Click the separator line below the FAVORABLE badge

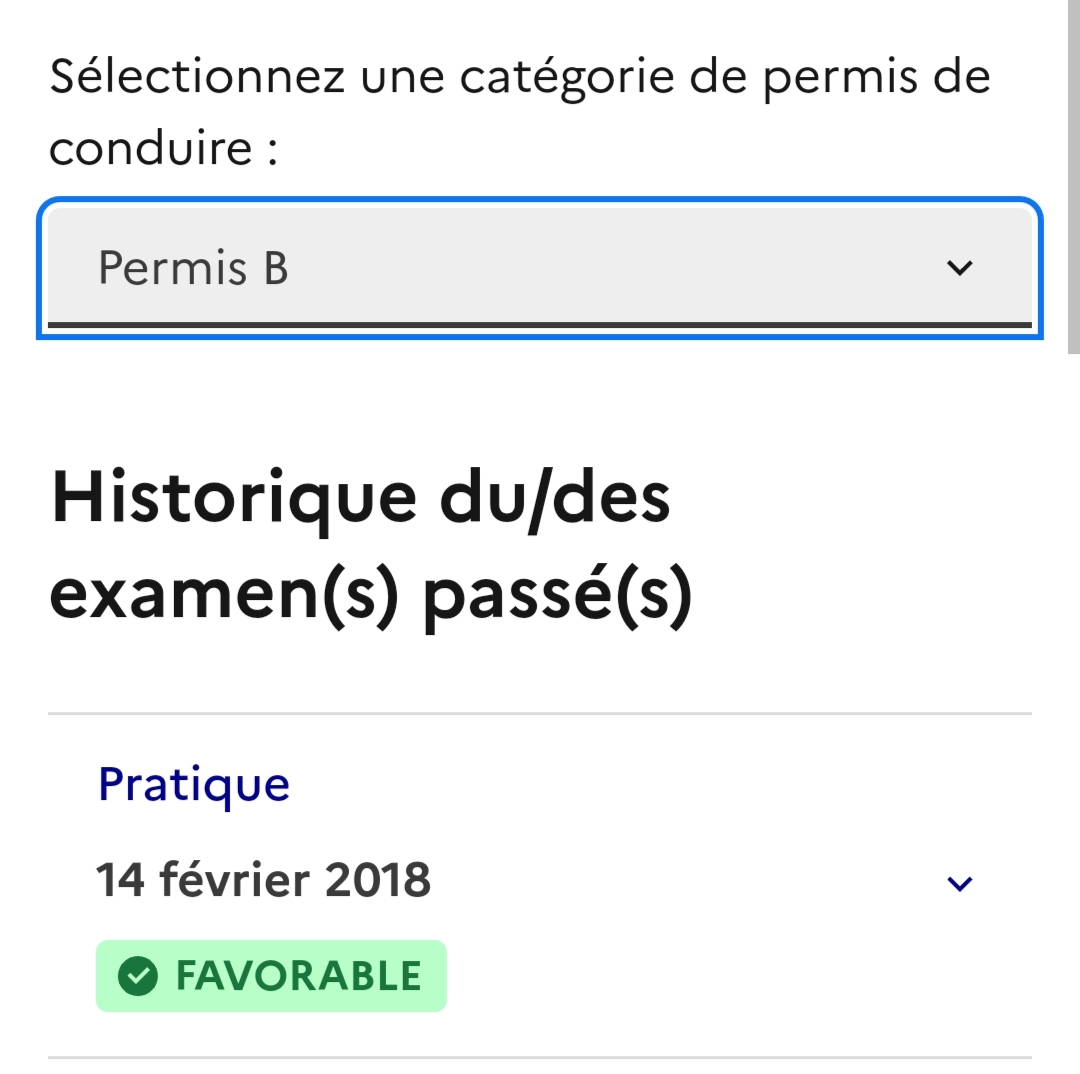pos(540,1057)
